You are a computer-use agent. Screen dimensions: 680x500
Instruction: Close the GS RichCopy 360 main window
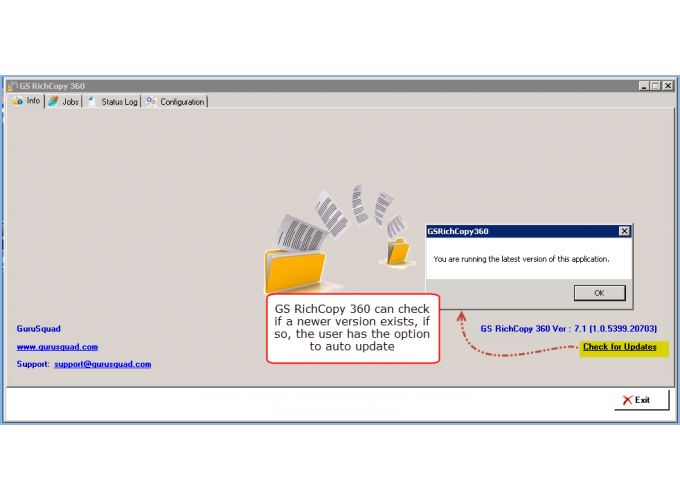[668, 86]
